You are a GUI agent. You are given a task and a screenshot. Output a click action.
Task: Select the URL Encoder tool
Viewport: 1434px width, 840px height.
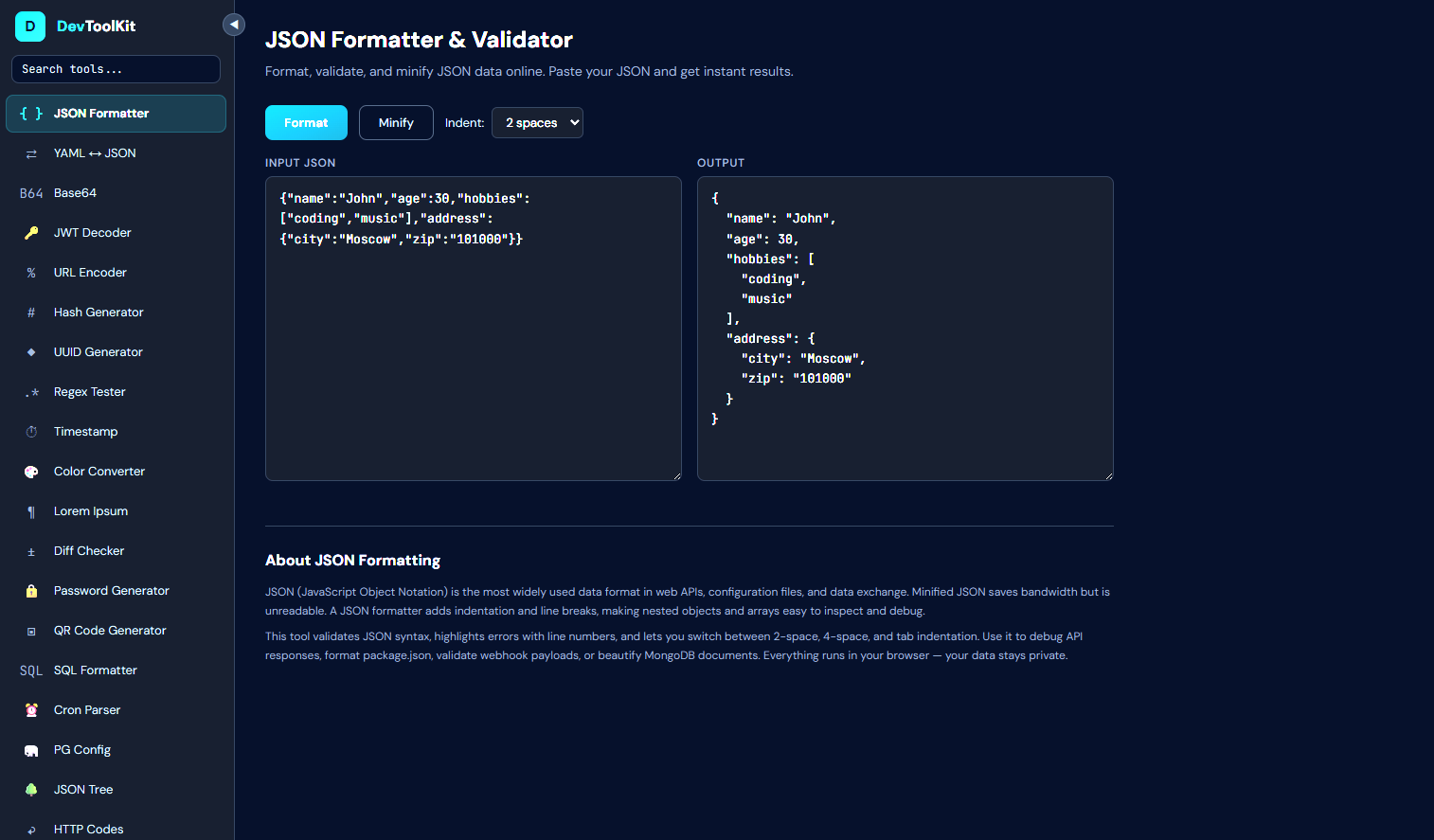[x=90, y=272]
